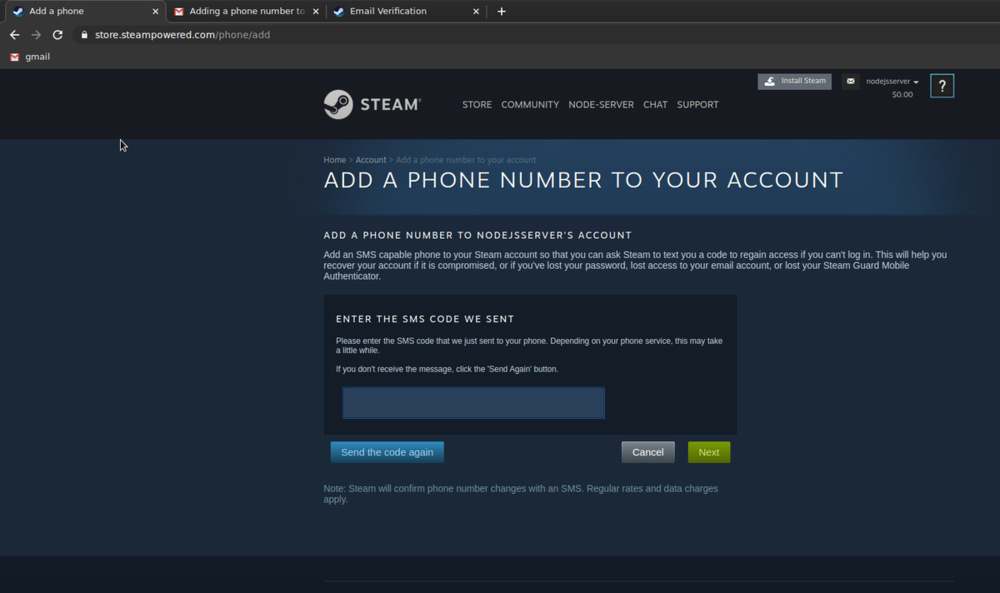This screenshot has height=593, width=1000.
Task: Click the browser reload icon
Action: 58,35
